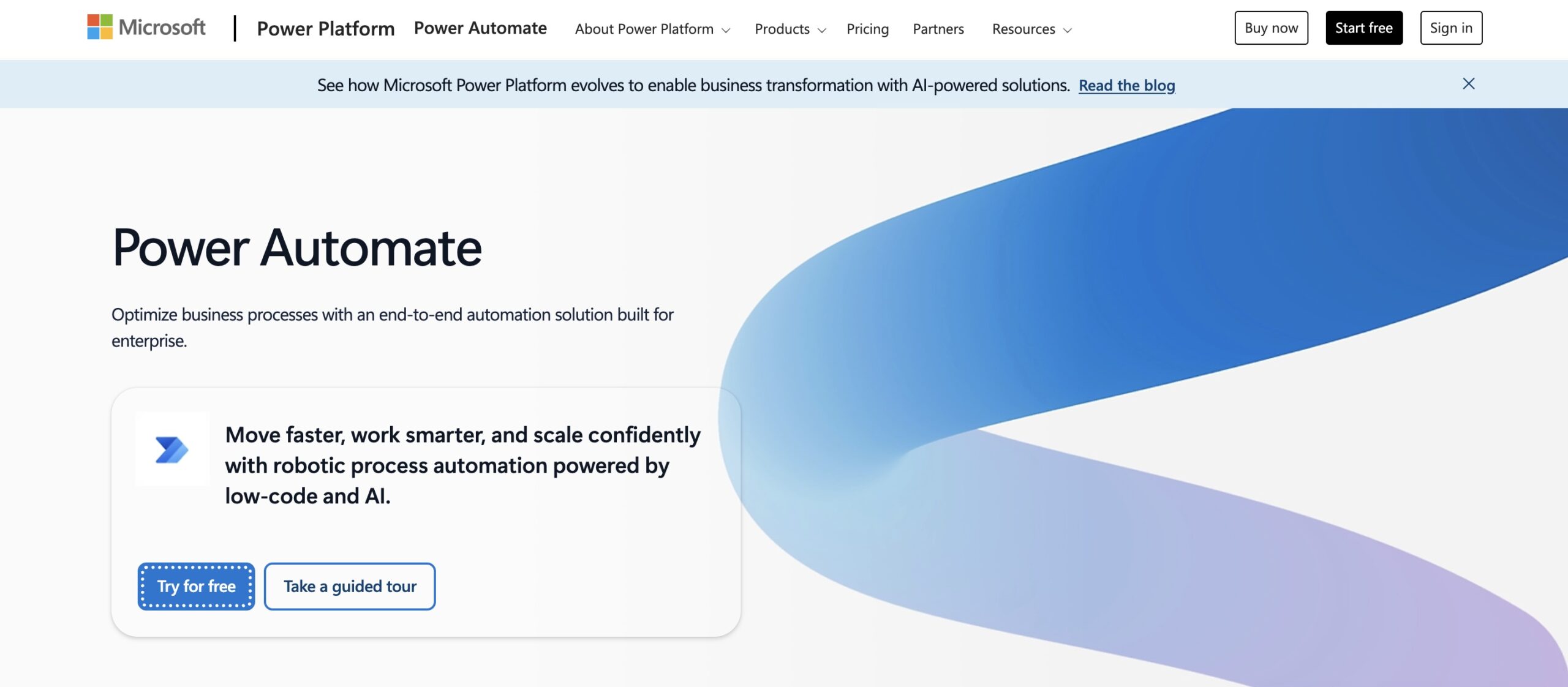Image resolution: width=1568 pixels, height=687 pixels.
Task: Click the Buy now button
Action: (1271, 28)
